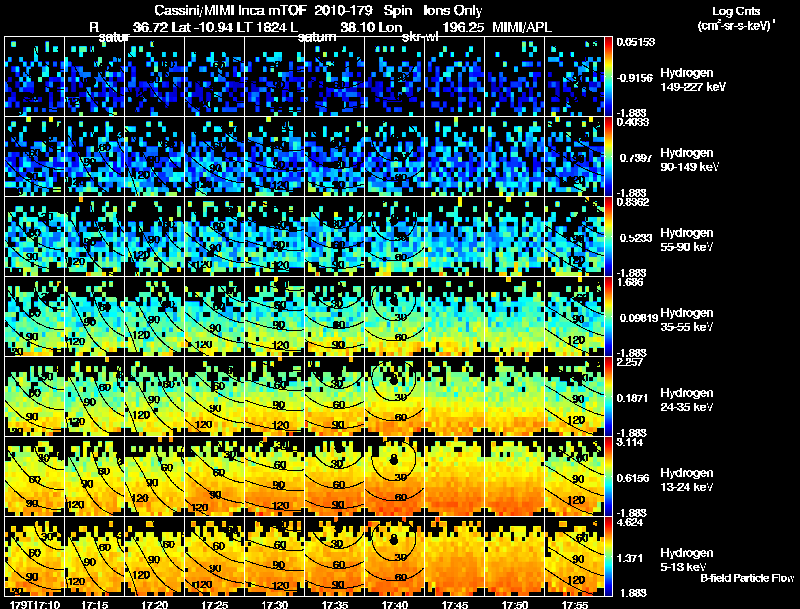Click the '17:25' time axis label
The height and width of the screenshot is (609, 800).
pyautogui.click(x=215, y=604)
